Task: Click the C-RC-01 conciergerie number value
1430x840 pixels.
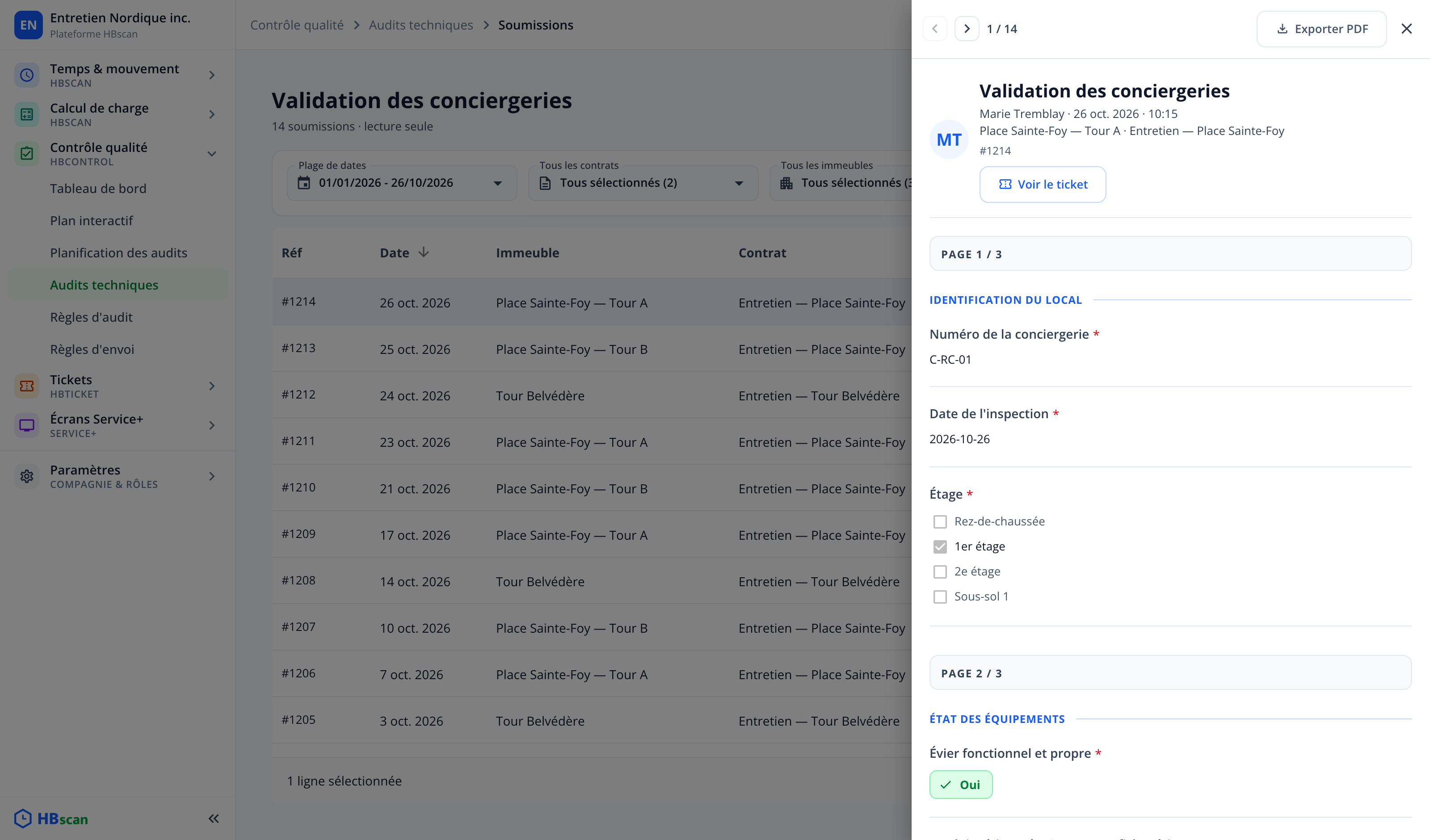Action: coord(950,359)
